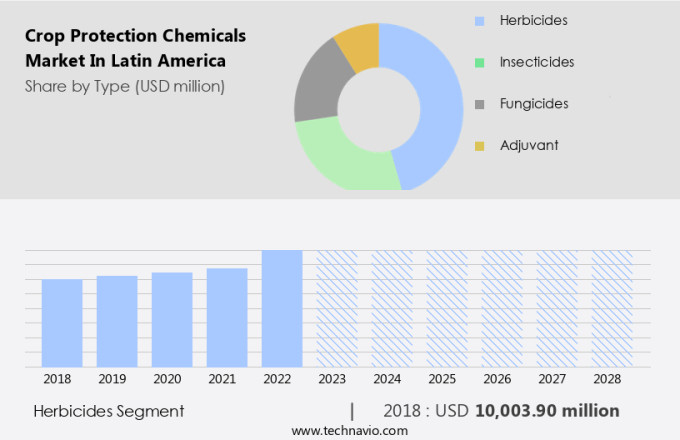Click the Fungicides gray legend swatch
Image resolution: width=680 pixels, height=440 pixels.
(x=479, y=104)
